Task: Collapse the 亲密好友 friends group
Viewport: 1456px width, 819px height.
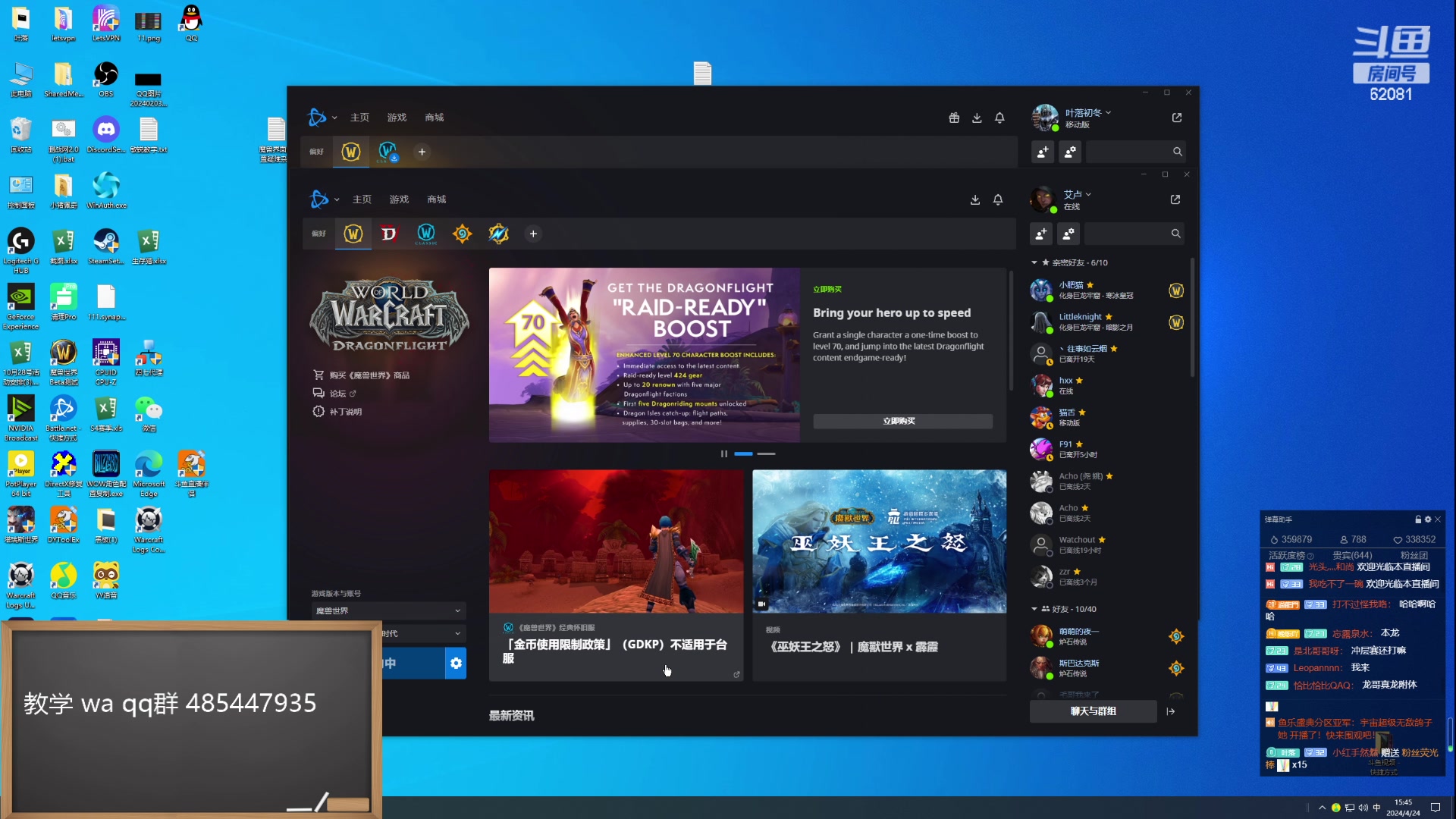Action: (1034, 262)
